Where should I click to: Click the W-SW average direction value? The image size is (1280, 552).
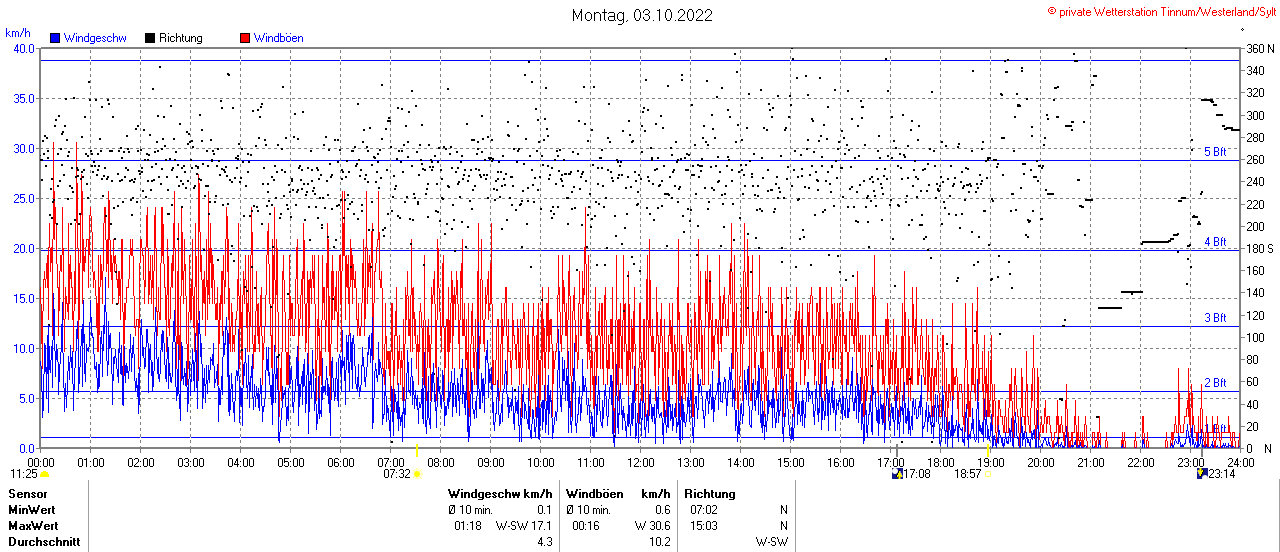(771, 543)
